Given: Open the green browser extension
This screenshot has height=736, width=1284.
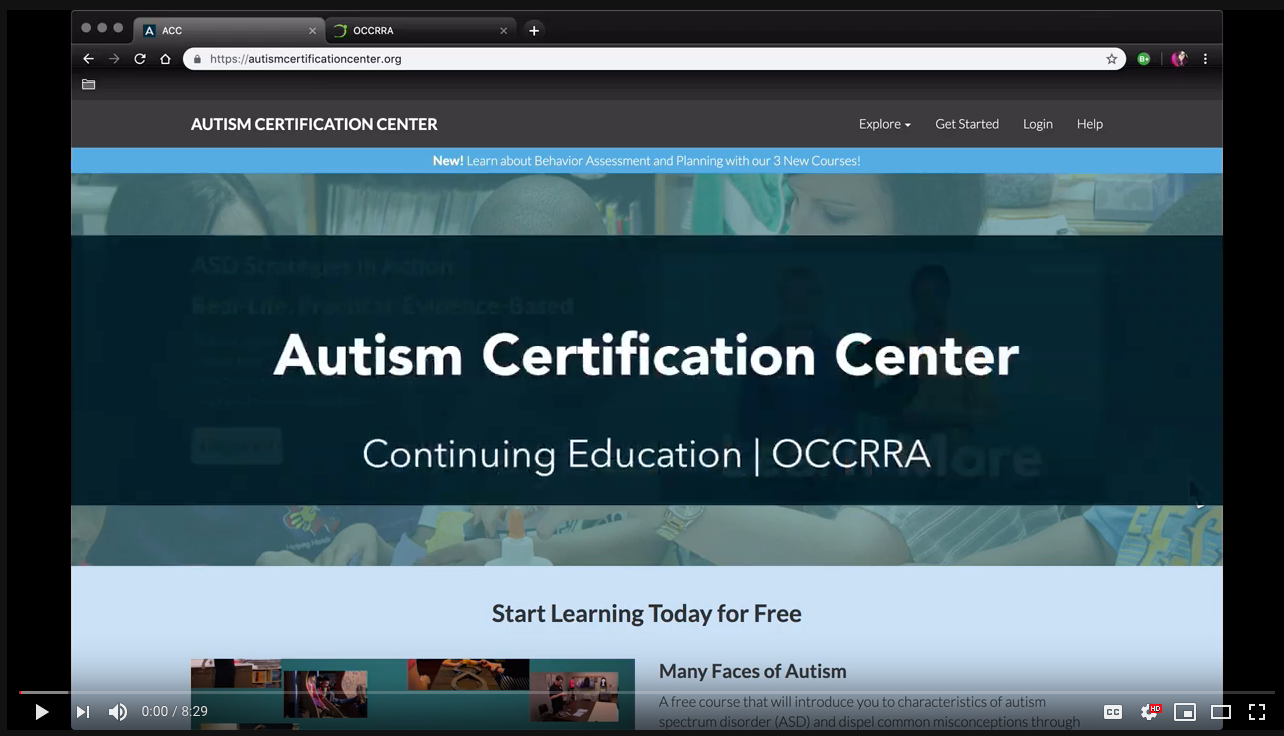Looking at the screenshot, I should pos(1144,59).
